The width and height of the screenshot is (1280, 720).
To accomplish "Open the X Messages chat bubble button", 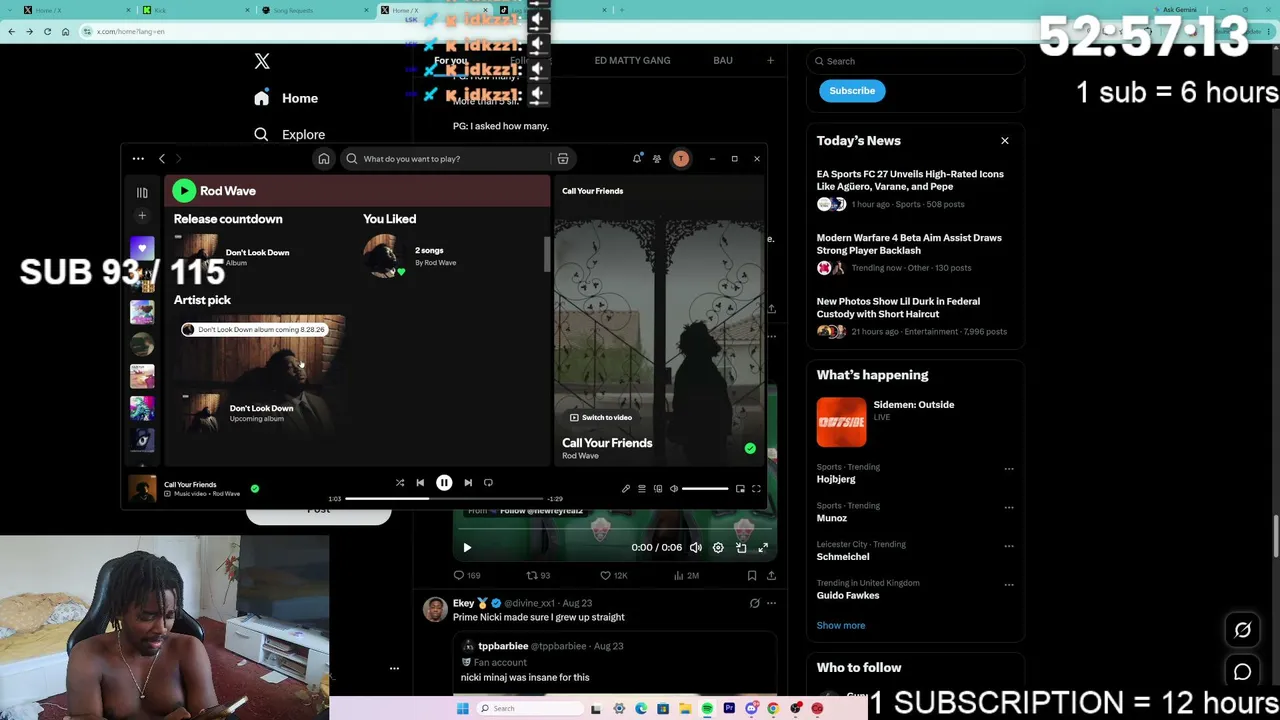I will tap(1243, 672).
